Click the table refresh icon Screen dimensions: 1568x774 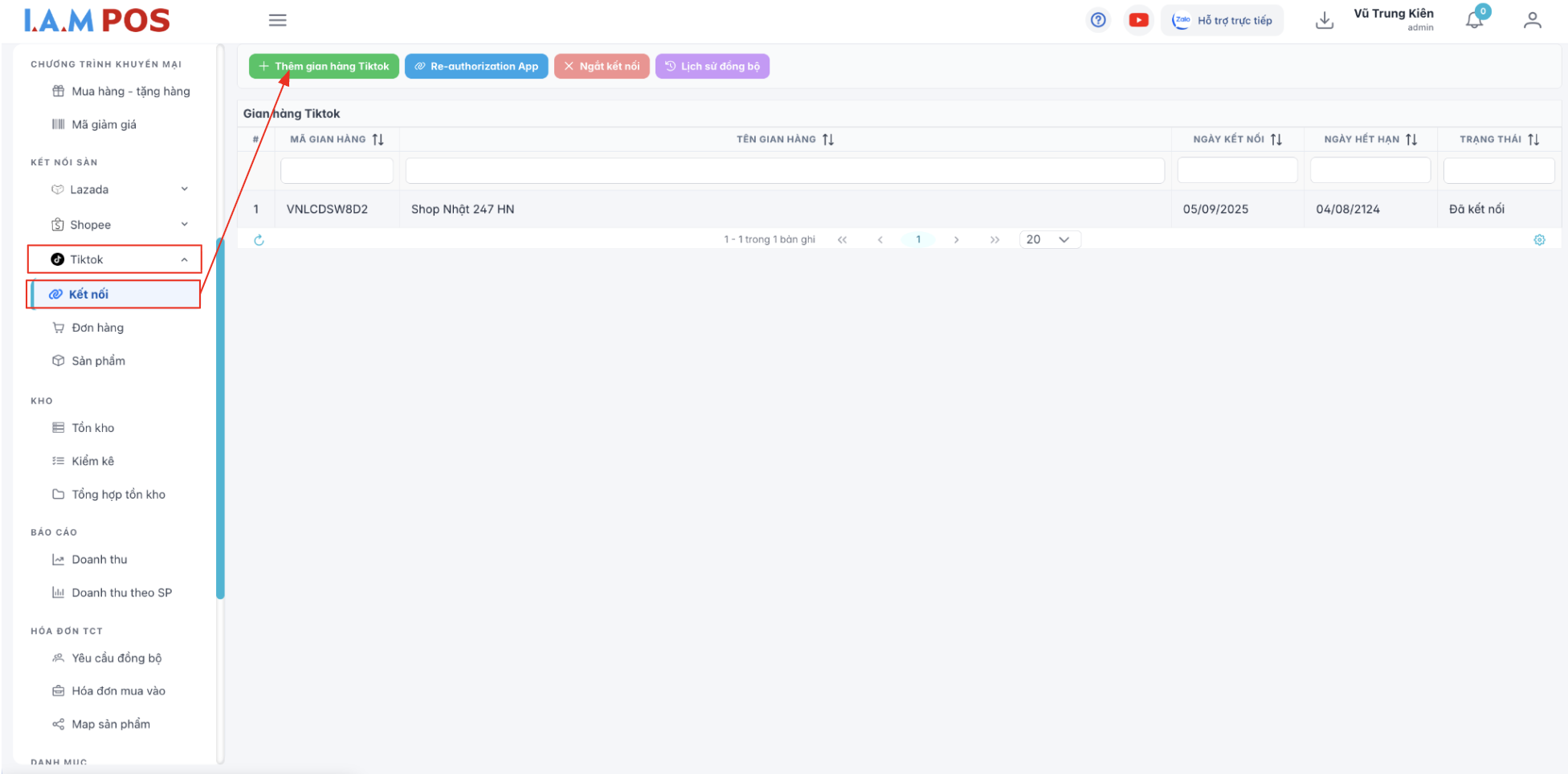[x=259, y=240]
